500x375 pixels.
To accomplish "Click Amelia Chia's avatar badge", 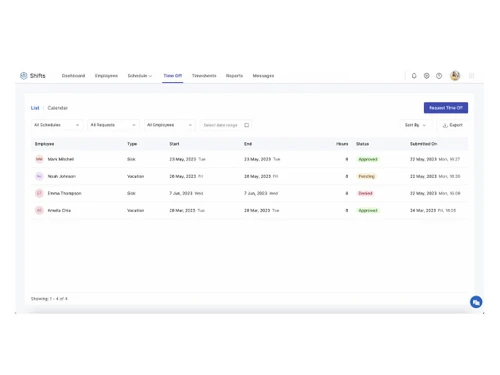I will (39, 210).
